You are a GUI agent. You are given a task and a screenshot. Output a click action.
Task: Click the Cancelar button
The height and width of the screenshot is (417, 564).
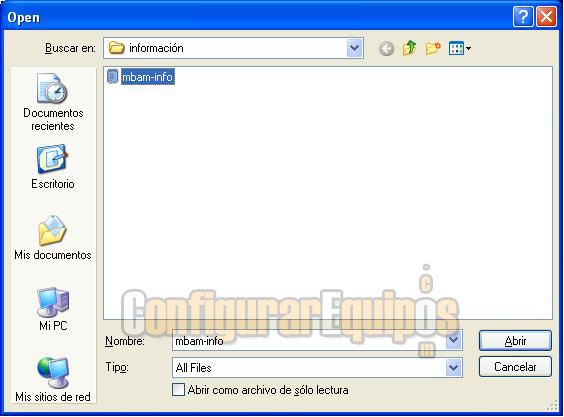[x=515, y=367]
